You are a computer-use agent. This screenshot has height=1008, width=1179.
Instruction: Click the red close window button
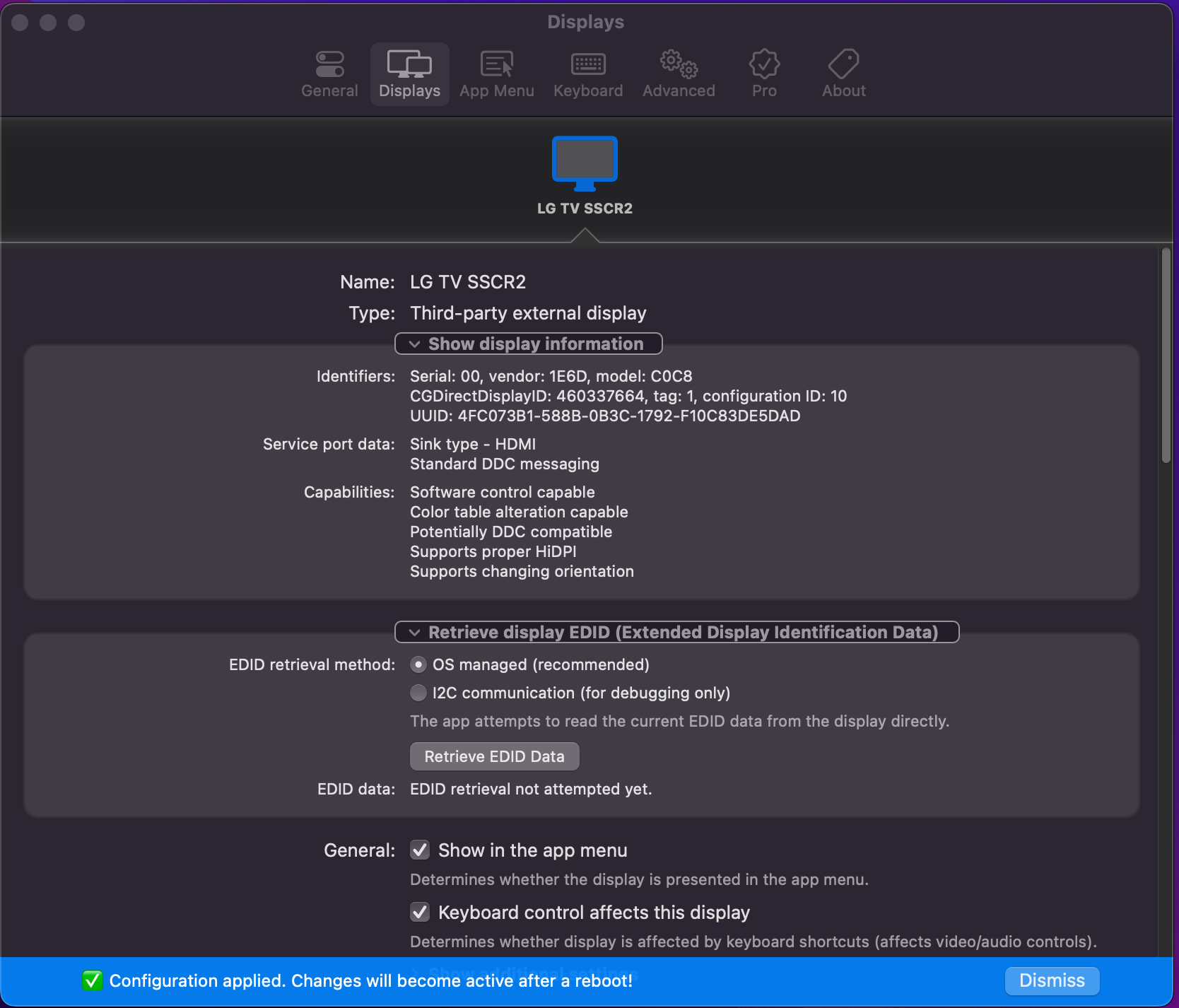click(x=20, y=23)
